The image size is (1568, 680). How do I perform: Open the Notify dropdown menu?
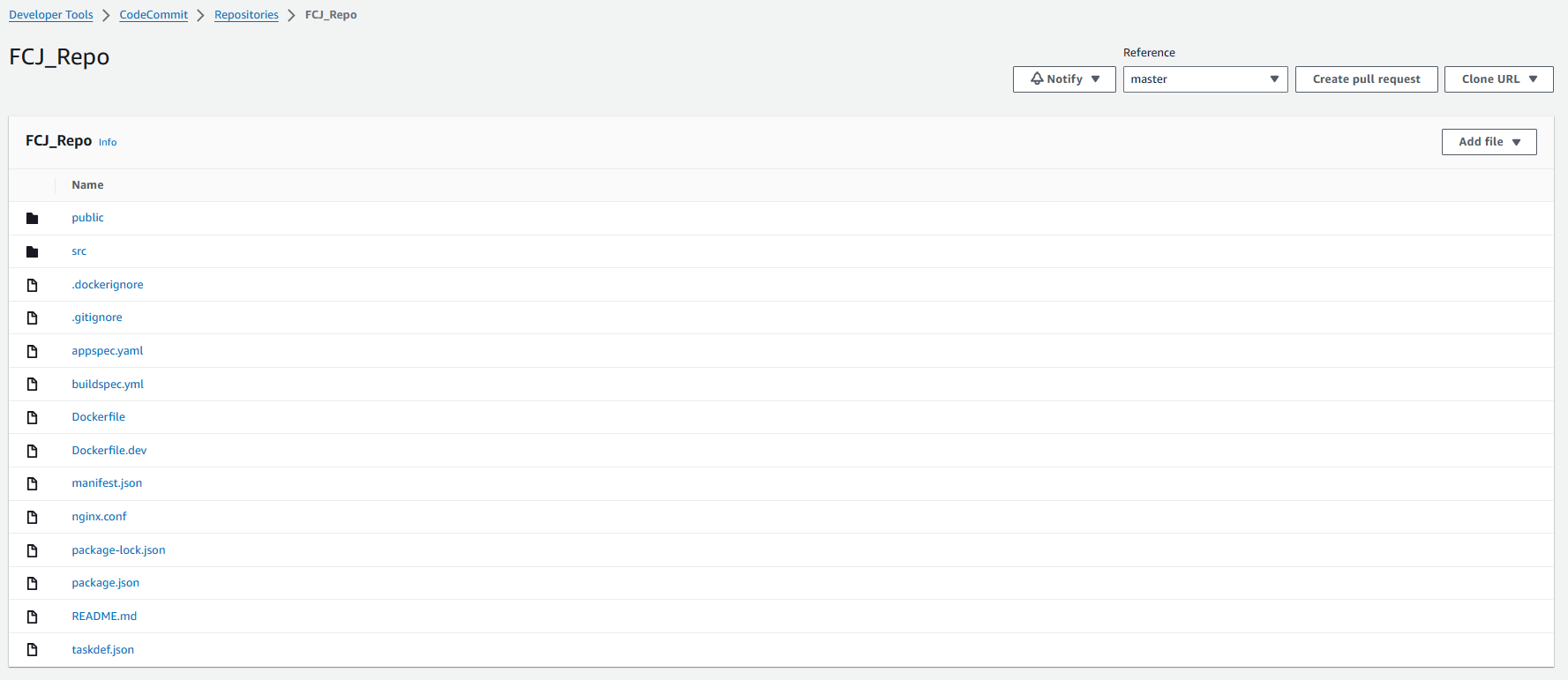coord(1064,79)
